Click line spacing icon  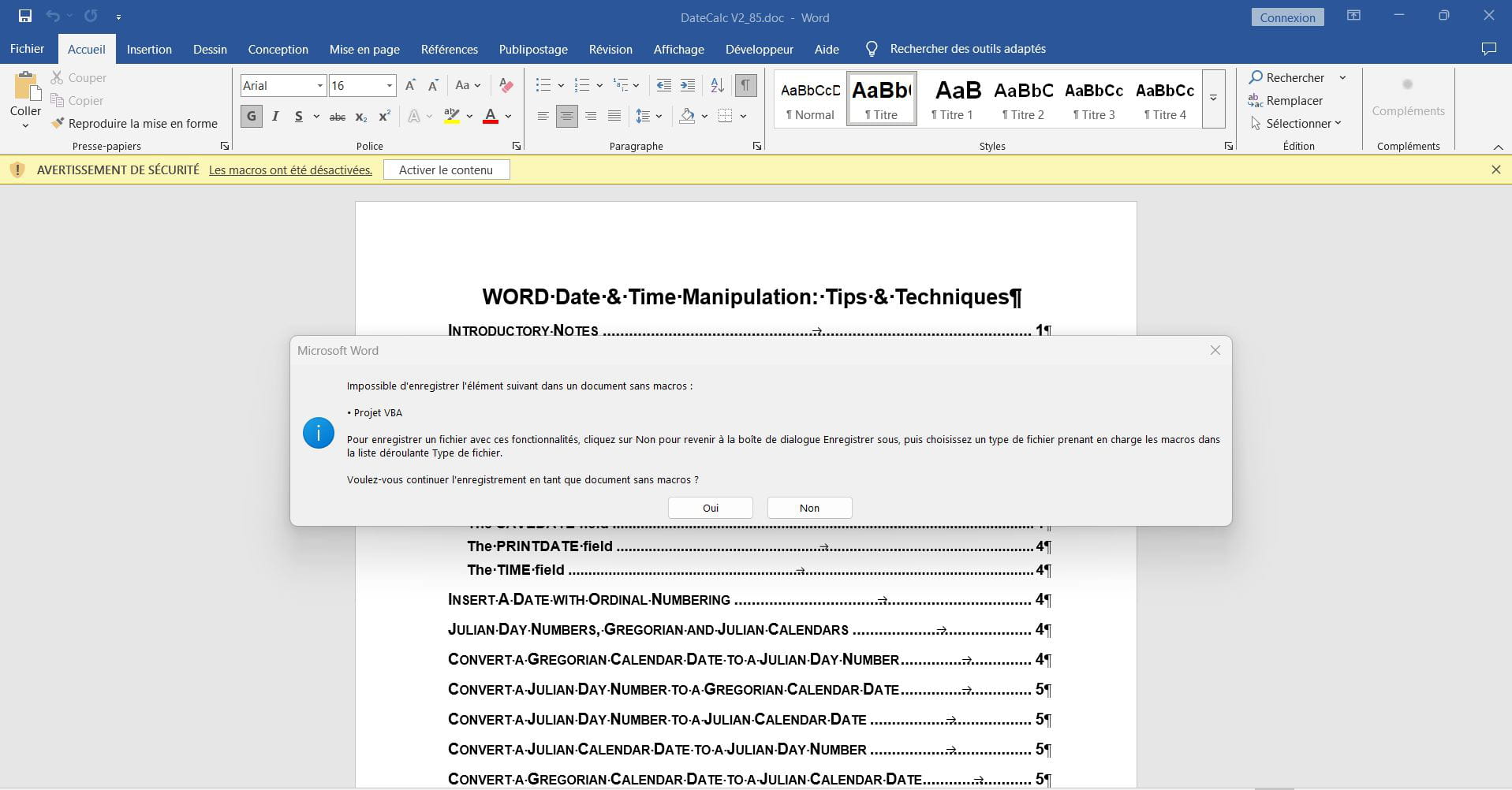click(644, 116)
